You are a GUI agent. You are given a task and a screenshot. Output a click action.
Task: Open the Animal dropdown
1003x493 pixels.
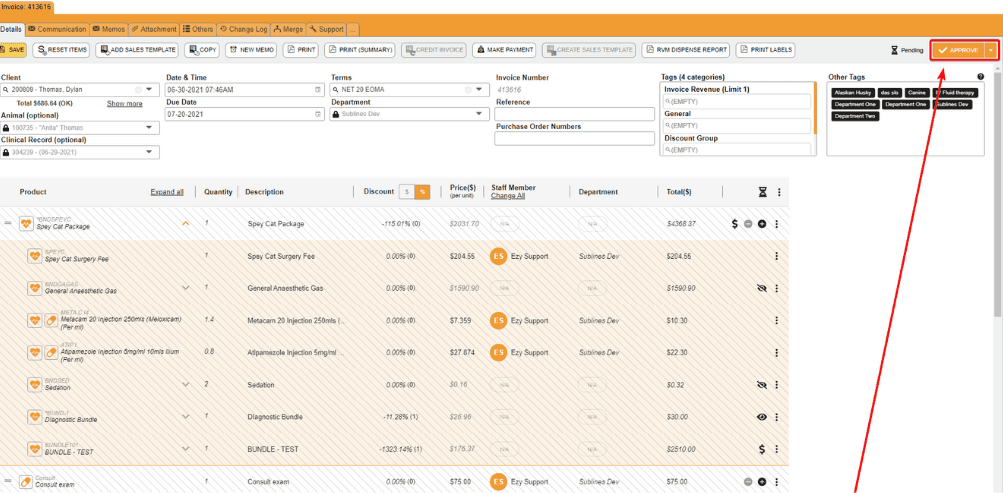(x=150, y=127)
